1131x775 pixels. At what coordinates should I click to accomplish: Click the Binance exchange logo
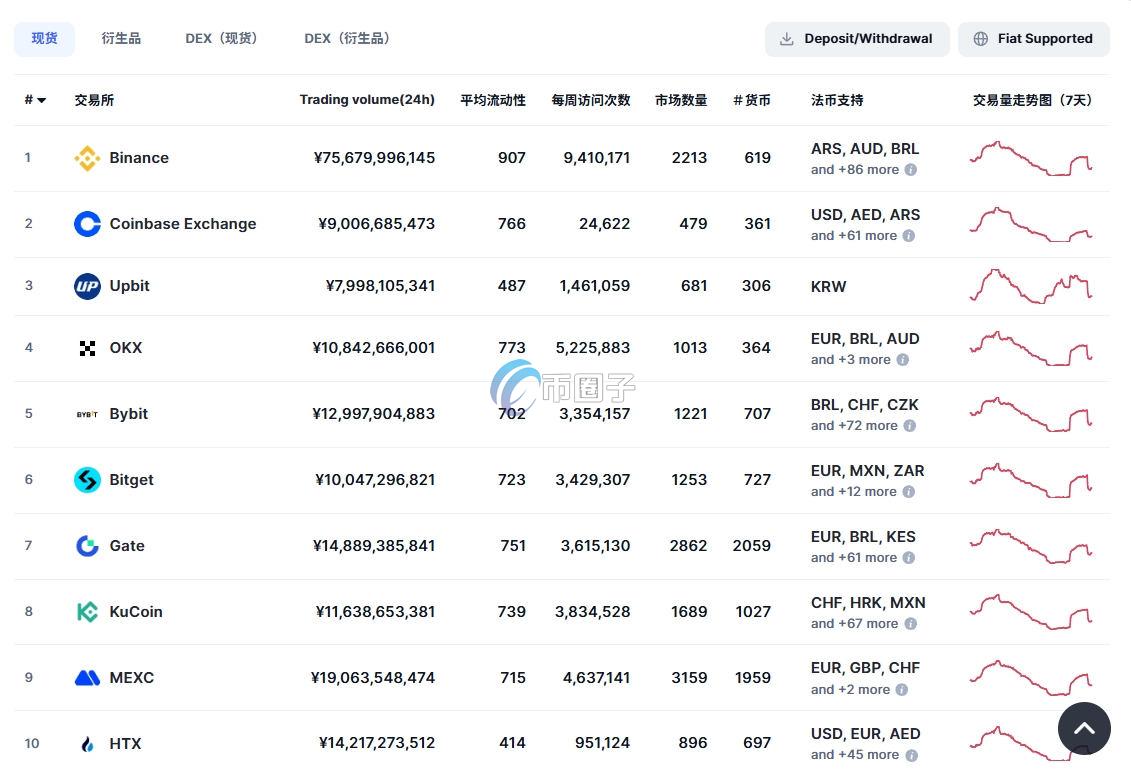[87, 157]
